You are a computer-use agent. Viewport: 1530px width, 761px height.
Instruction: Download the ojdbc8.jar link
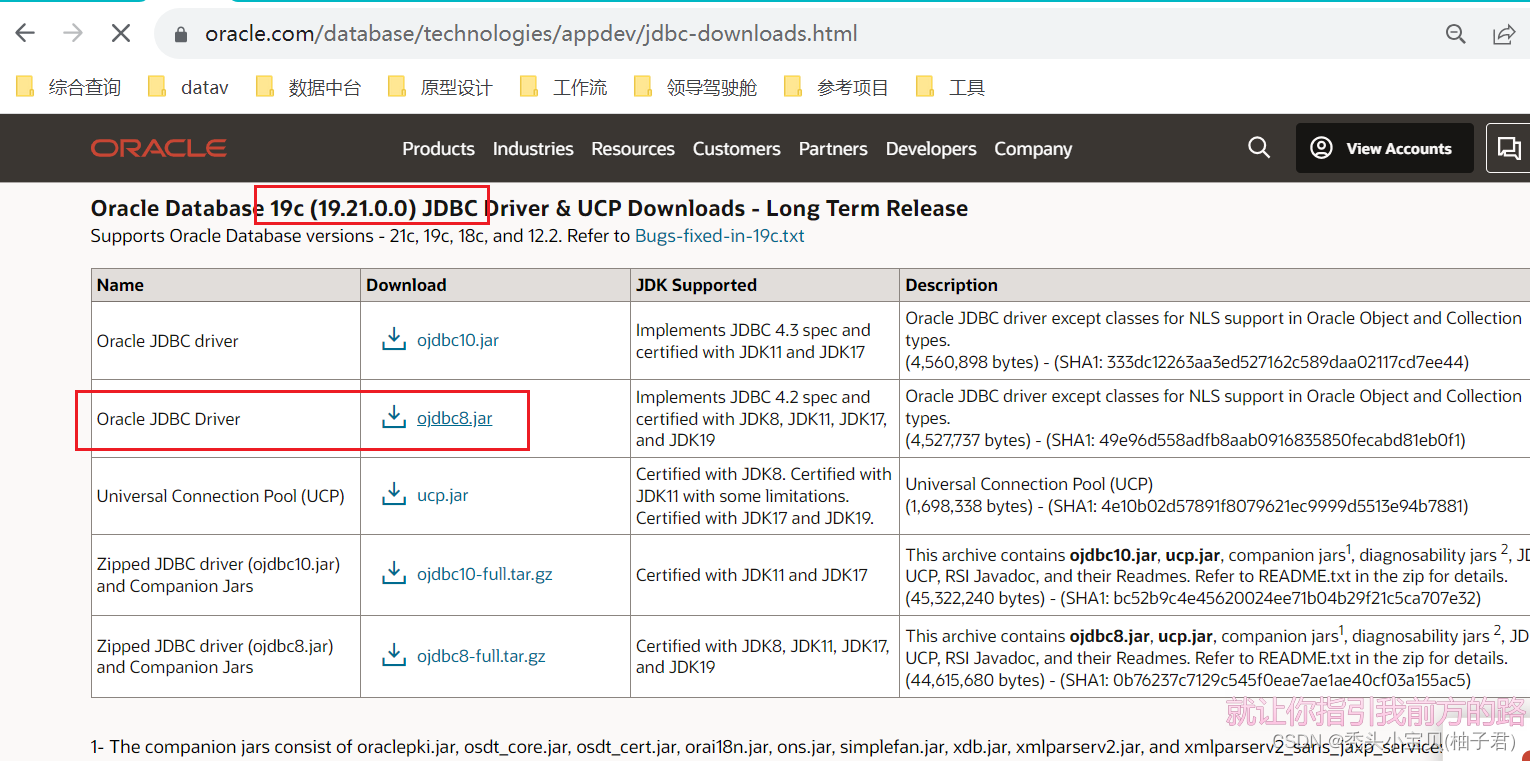coord(455,418)
